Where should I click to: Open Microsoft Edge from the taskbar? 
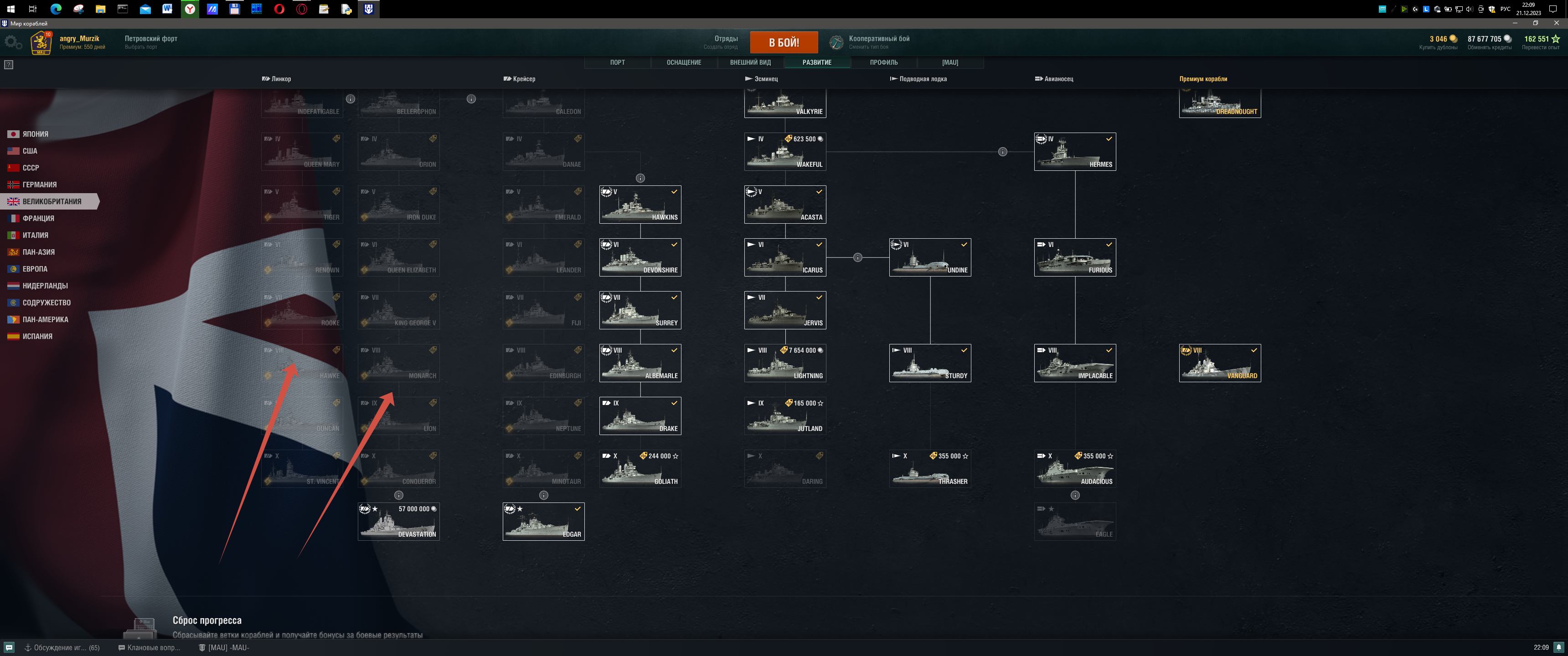56,9
